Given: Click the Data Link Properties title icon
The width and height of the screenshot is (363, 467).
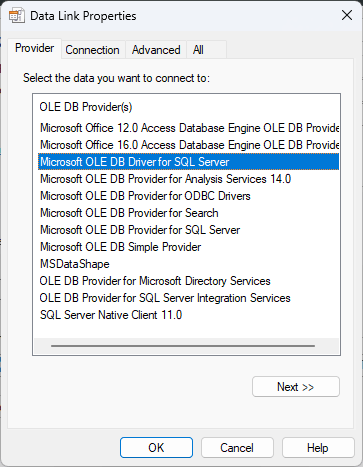Looking at the screenshot, I should [x=17, y=16].
